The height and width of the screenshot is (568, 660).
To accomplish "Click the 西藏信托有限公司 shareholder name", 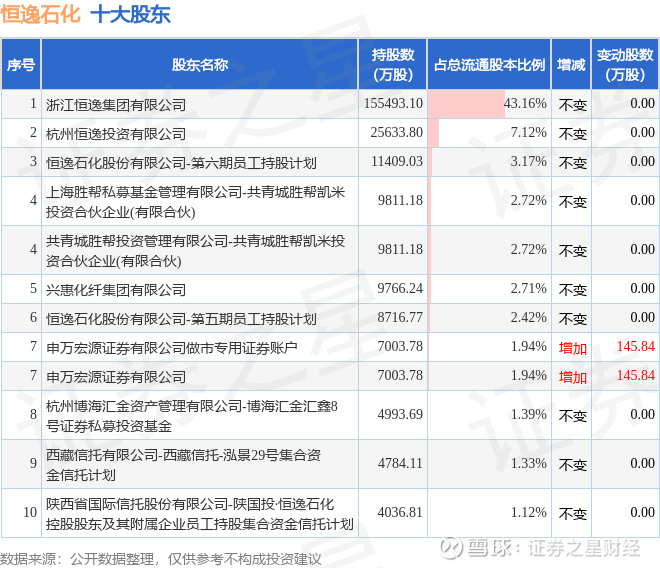I will tap(183, 465).
